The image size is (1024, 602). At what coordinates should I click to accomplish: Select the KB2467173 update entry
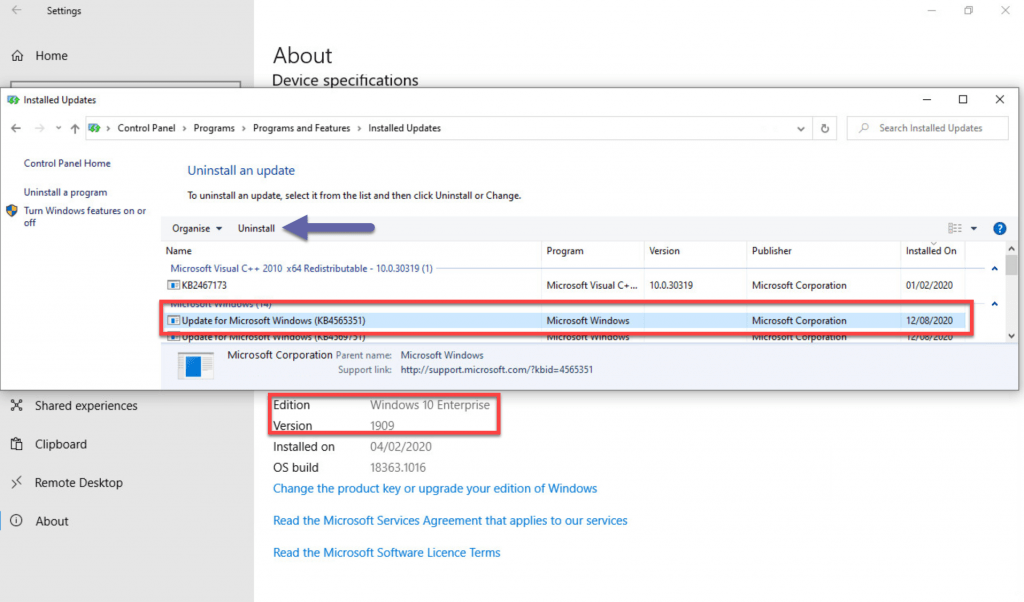point(197,285)
